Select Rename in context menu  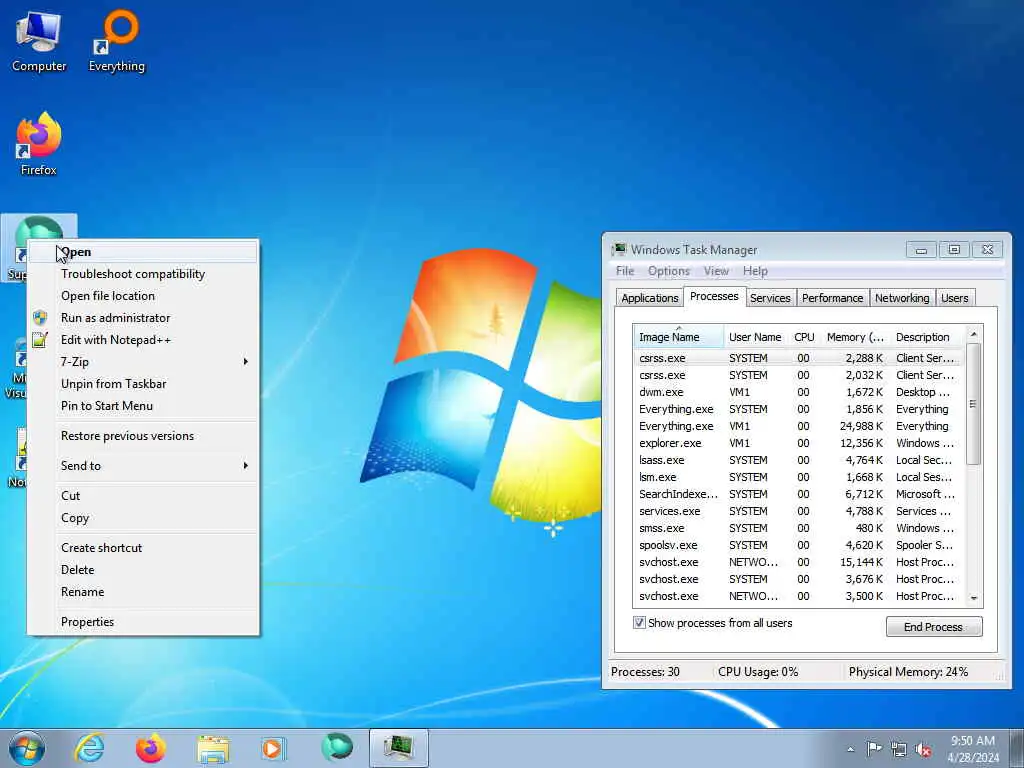(143, 592)
